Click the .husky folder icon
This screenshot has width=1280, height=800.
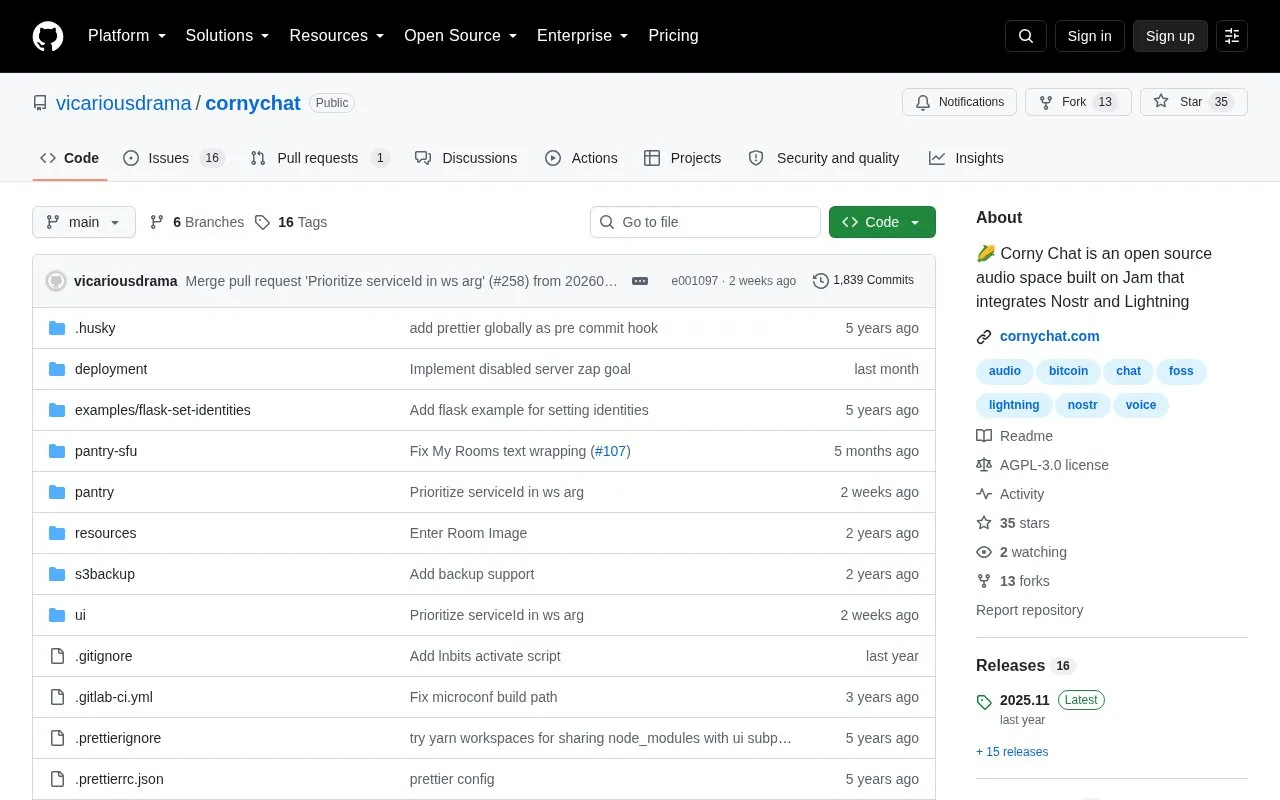57,328
